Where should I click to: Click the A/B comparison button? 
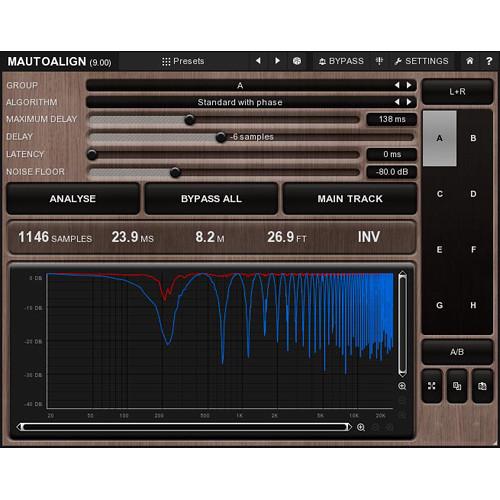coord(457,352)
